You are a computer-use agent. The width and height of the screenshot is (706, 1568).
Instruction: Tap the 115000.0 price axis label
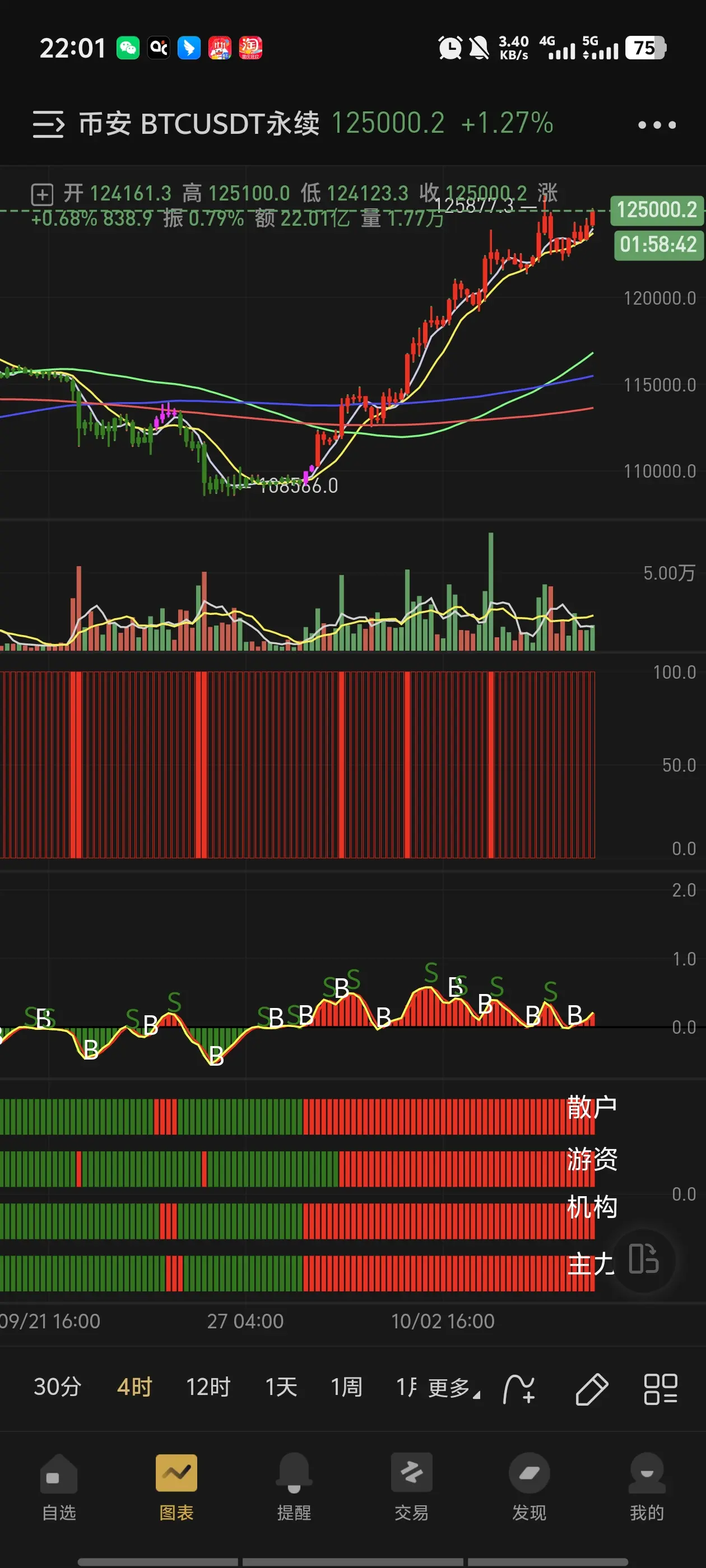(659, 385)
